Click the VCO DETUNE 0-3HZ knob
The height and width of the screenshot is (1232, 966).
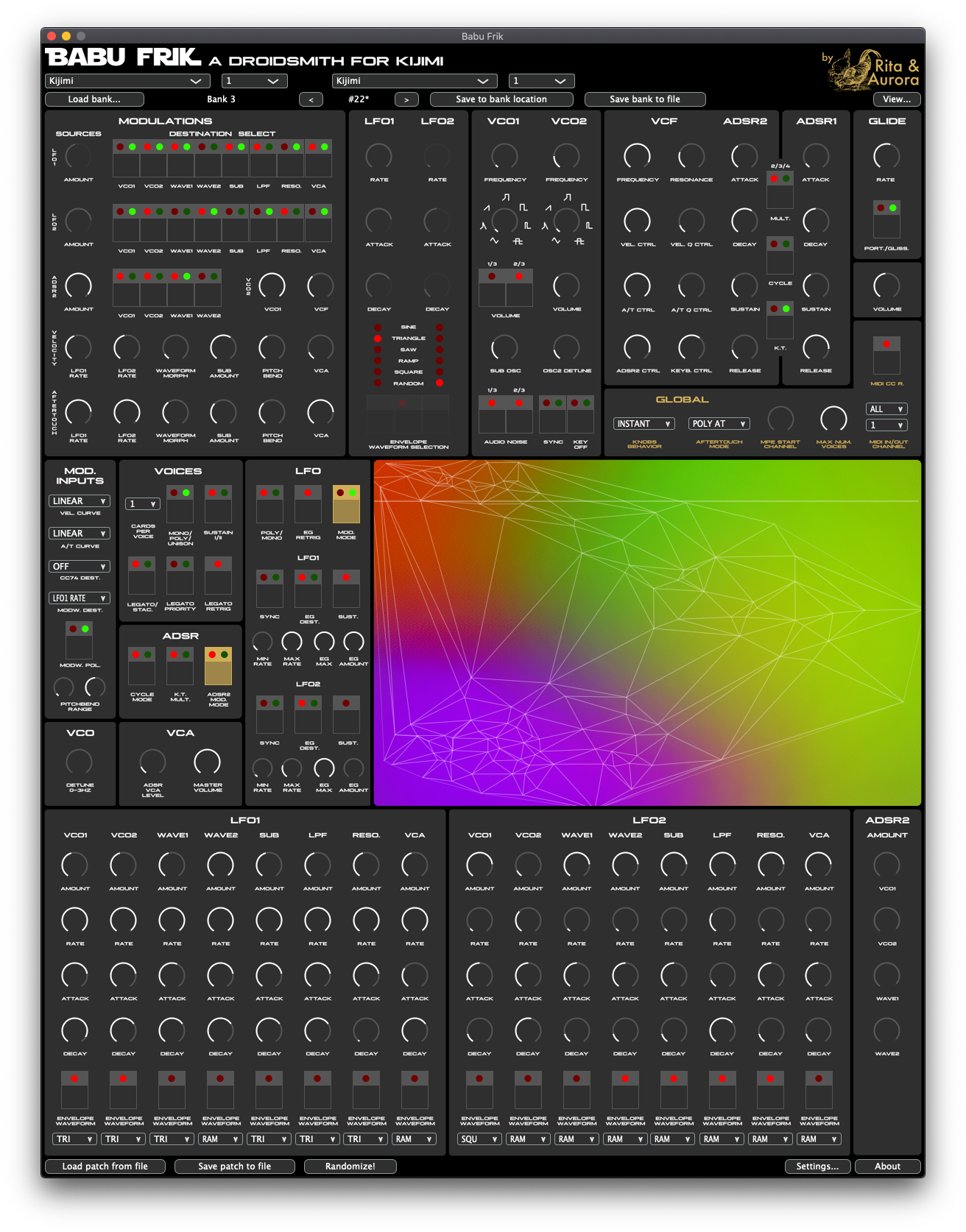[x=80, y=762]
